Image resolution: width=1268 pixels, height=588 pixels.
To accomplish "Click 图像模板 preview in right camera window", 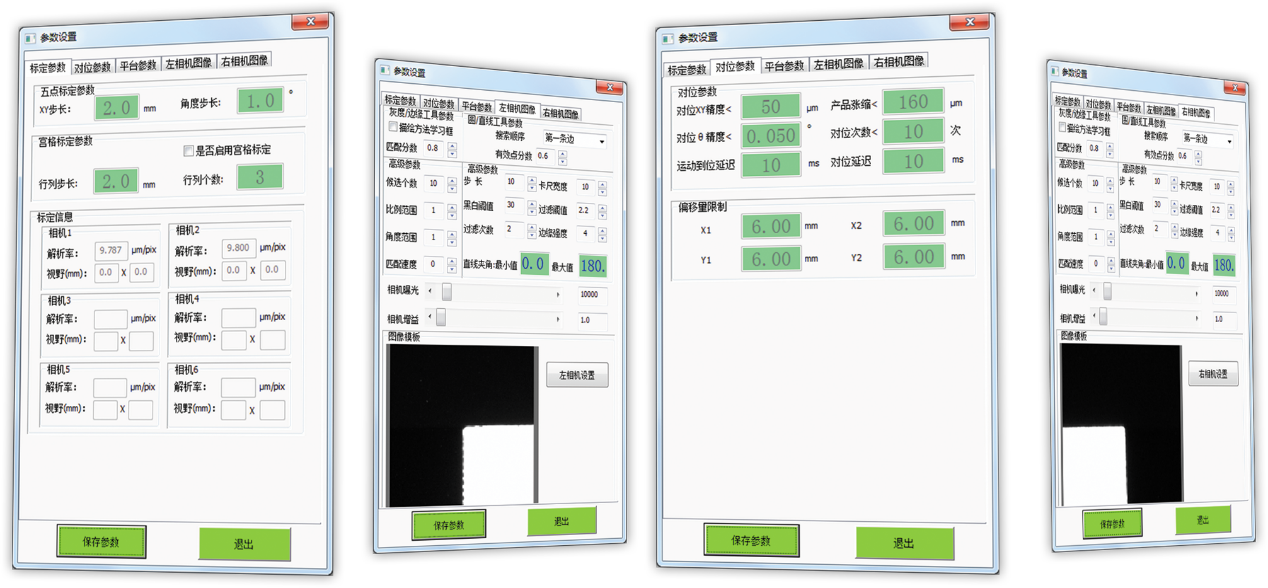I will 1121,426.
